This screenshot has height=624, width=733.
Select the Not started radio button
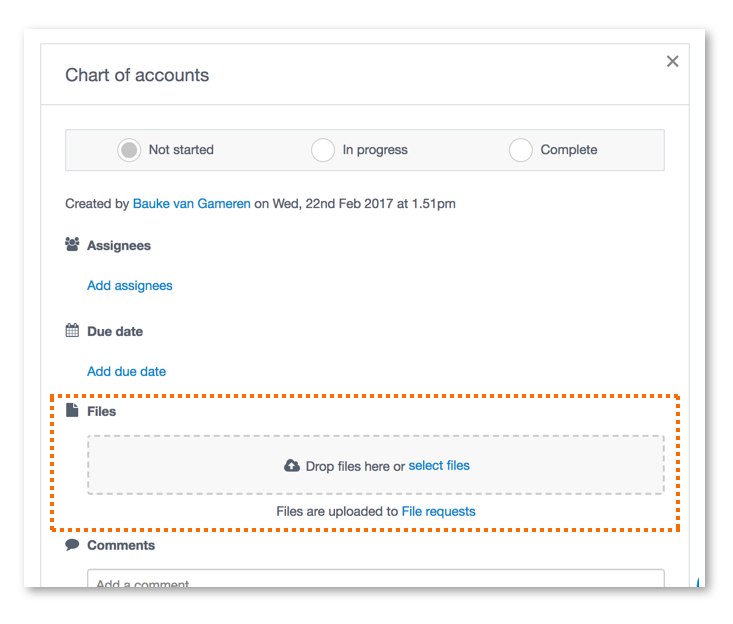coord(129,150)
